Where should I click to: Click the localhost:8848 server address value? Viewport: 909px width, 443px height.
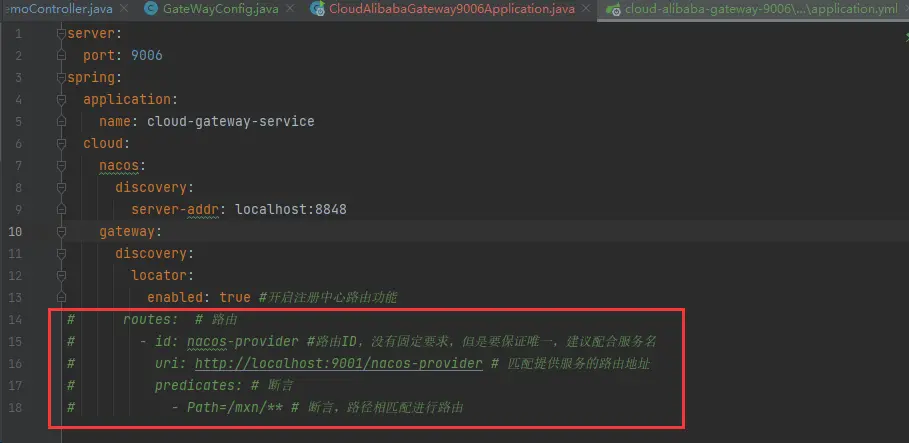[290, 209]
